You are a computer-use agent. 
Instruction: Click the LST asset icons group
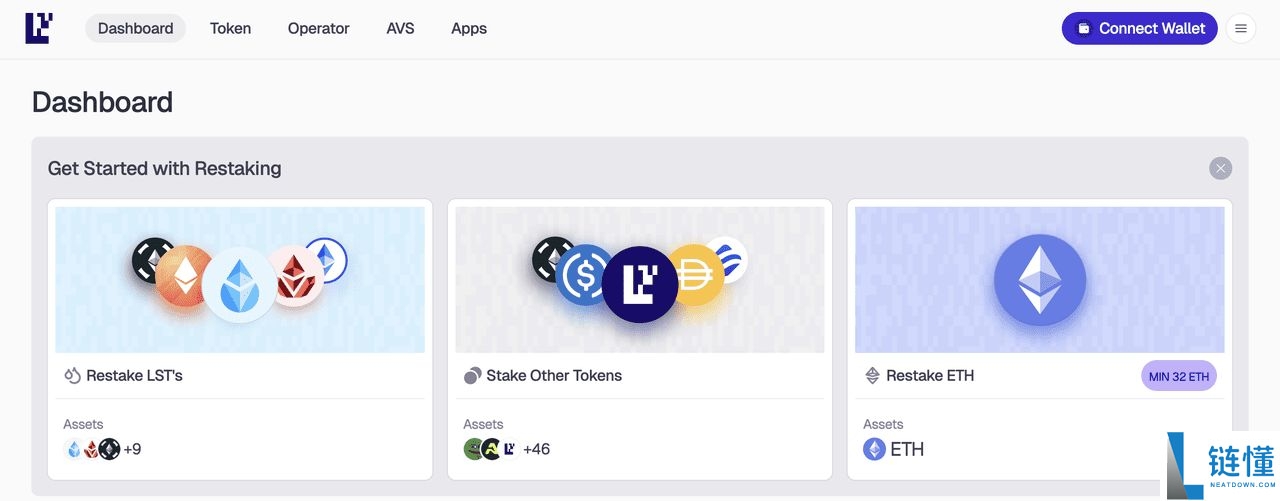(92, 449)
